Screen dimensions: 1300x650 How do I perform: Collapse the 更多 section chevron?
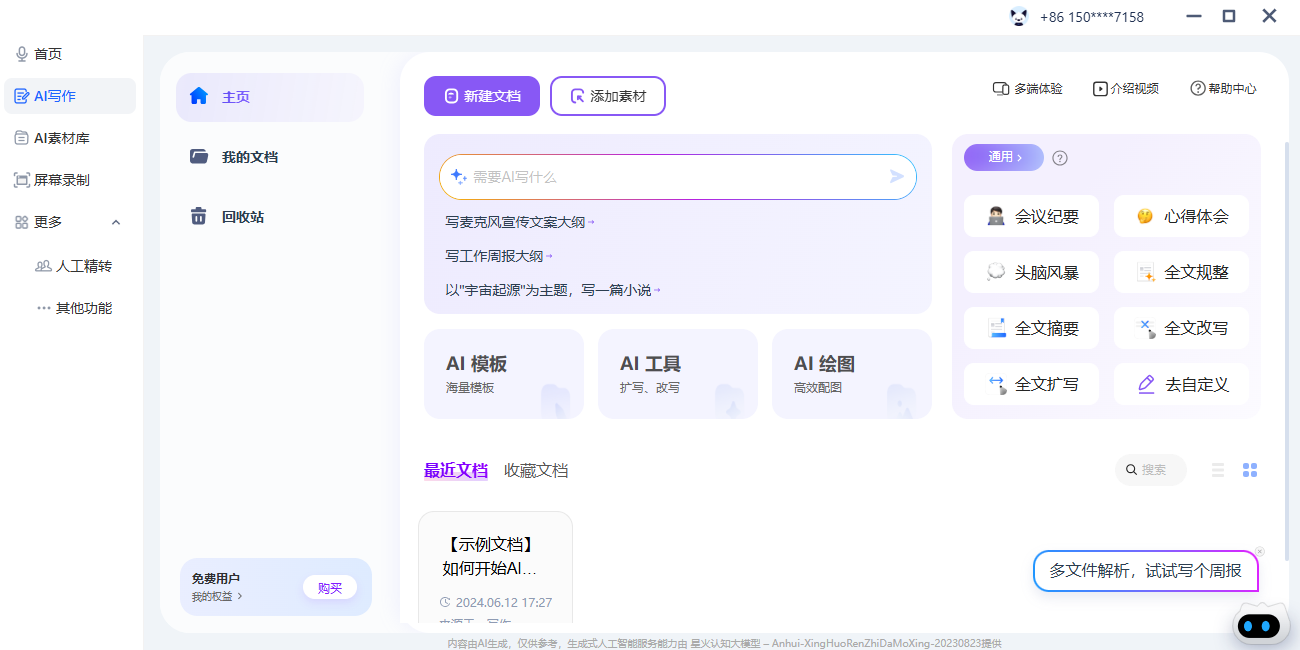[116, 222]
